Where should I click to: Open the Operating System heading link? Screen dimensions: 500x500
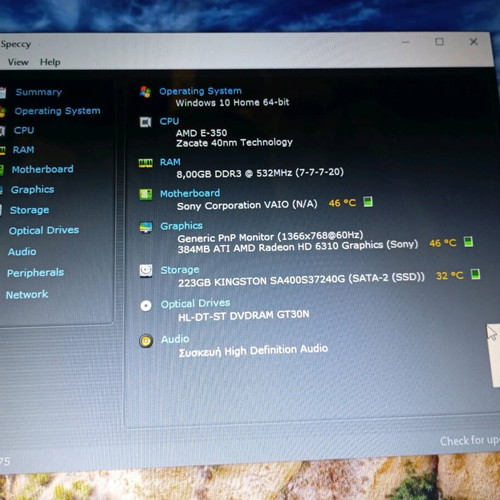tap(200, 91)
